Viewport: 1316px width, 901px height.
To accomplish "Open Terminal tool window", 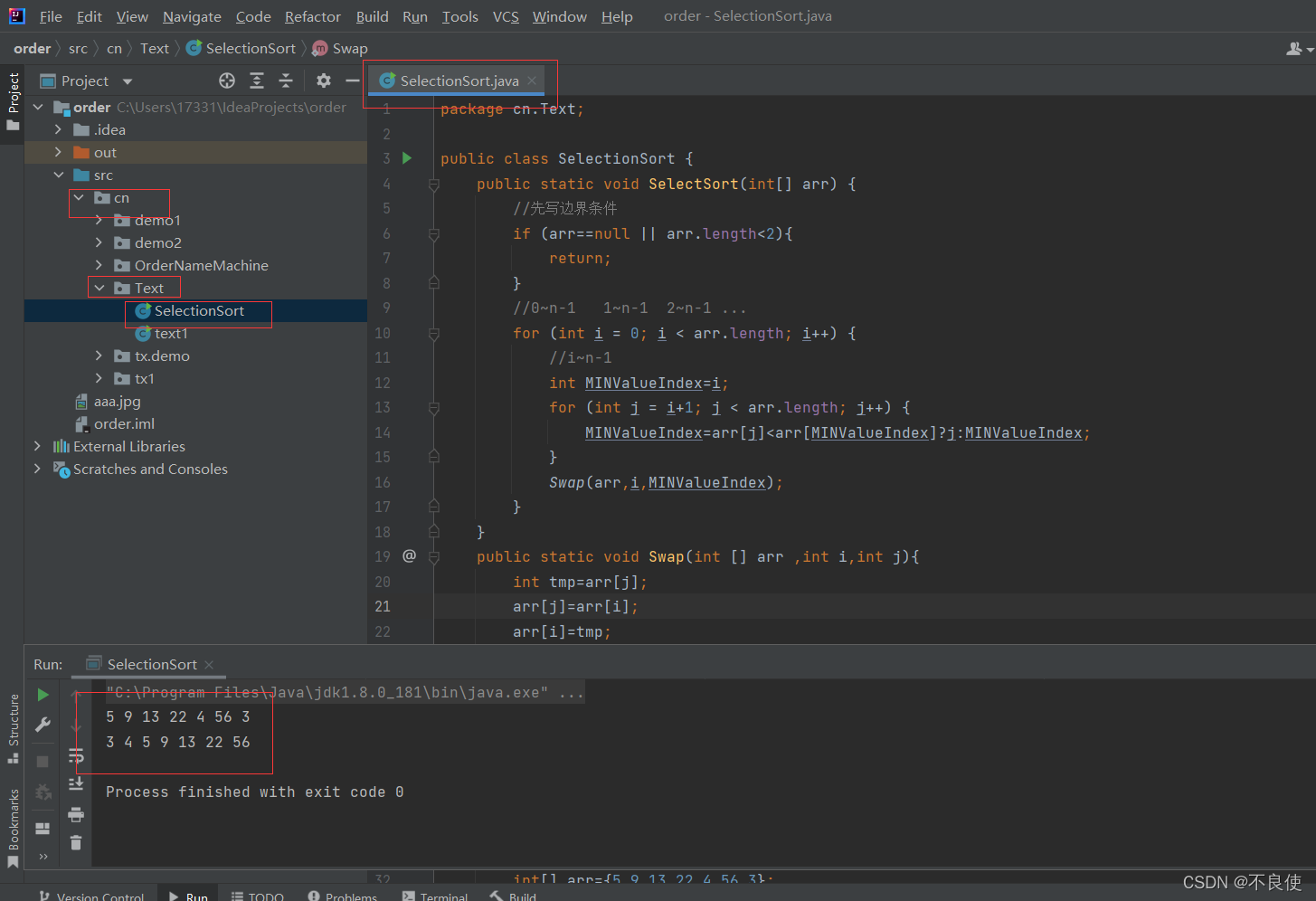I will click(x=435, y=896).
